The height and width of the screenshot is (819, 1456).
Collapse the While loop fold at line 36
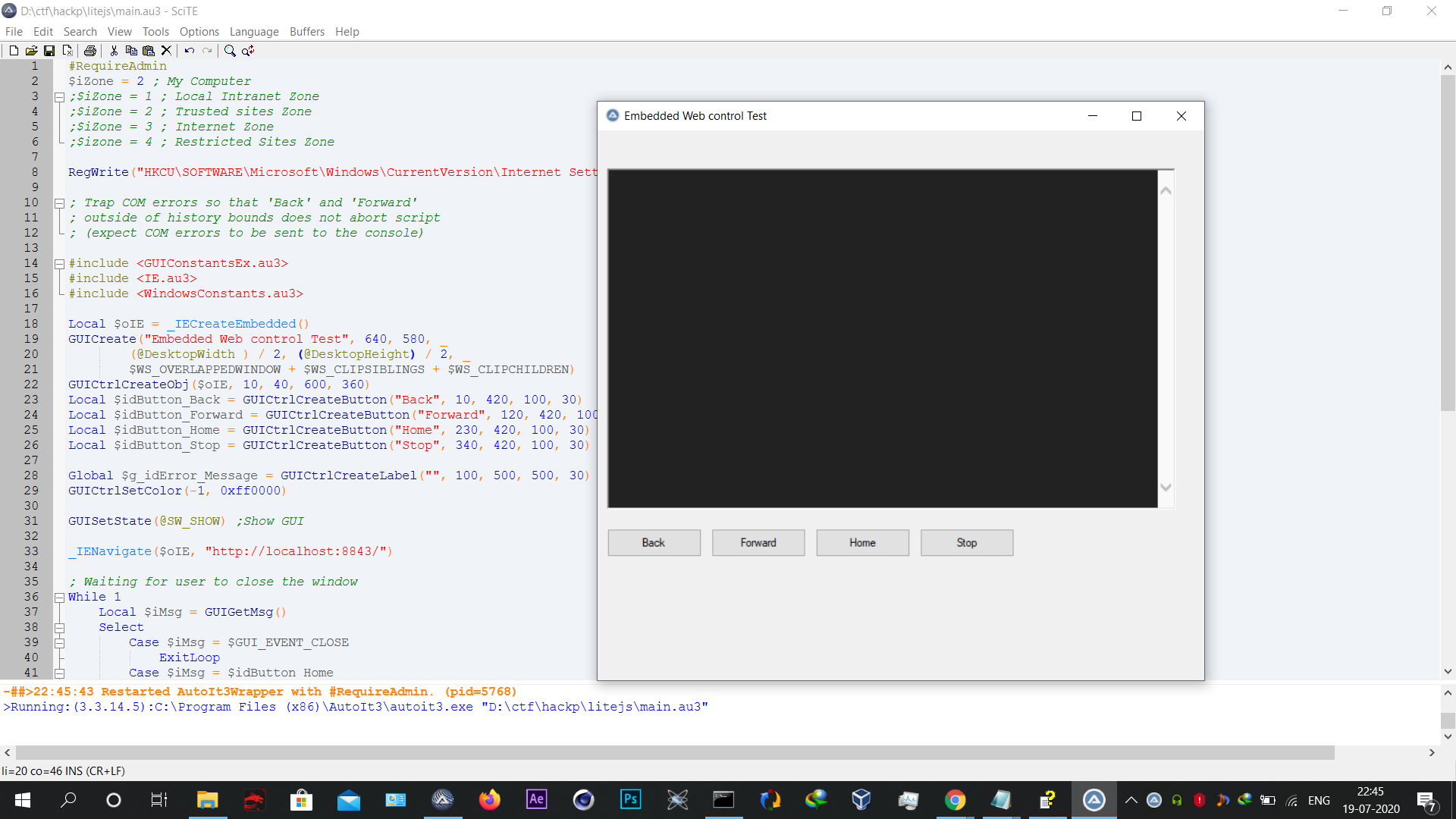(59, 598)
